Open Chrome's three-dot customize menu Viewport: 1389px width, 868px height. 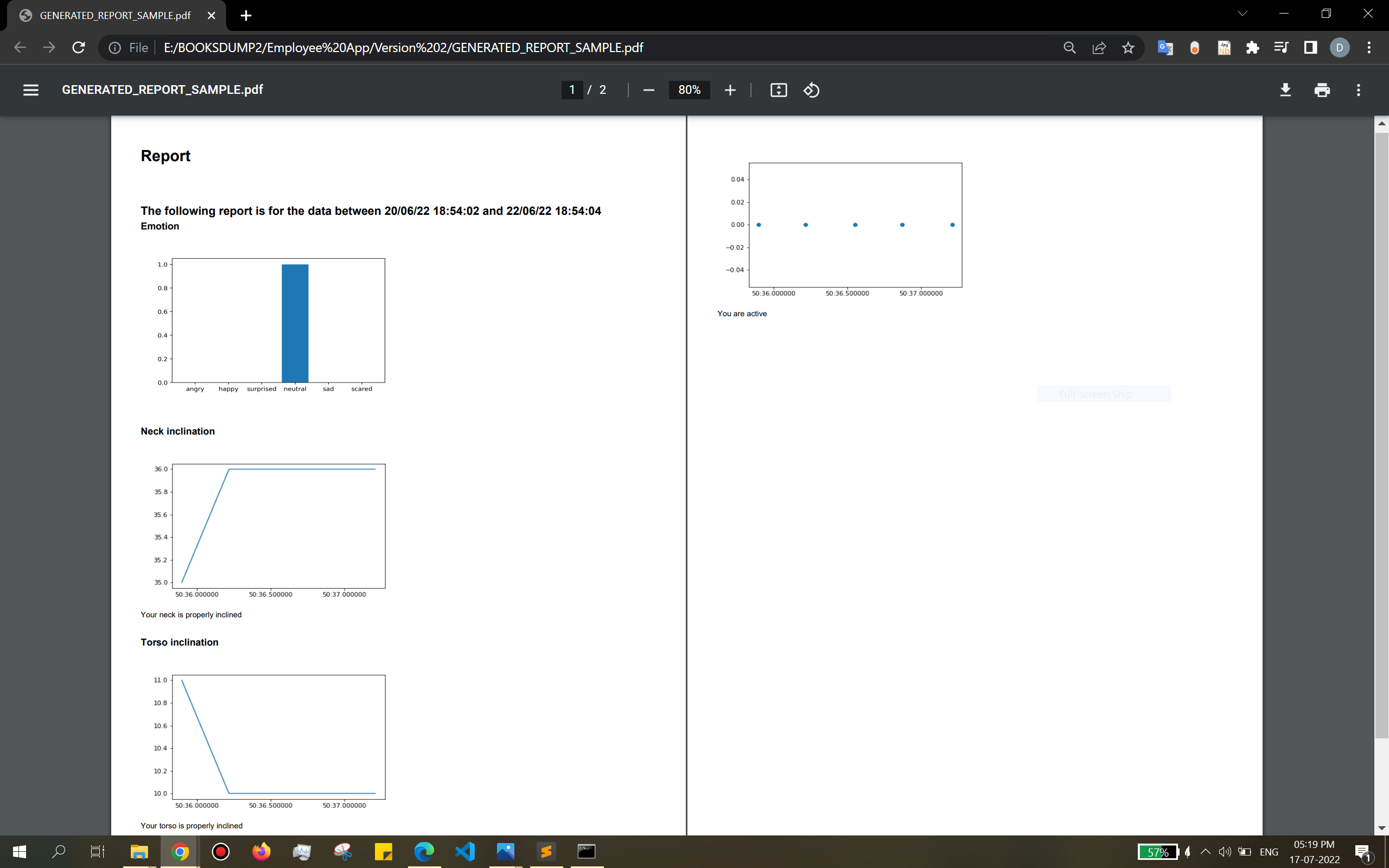coord(1369,48)
